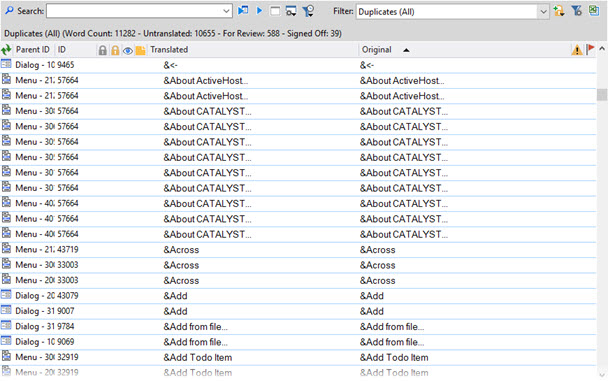Screen dimensions: 608x381
Task: Open the search history filter funnel icon
Action: click(308, 11)
